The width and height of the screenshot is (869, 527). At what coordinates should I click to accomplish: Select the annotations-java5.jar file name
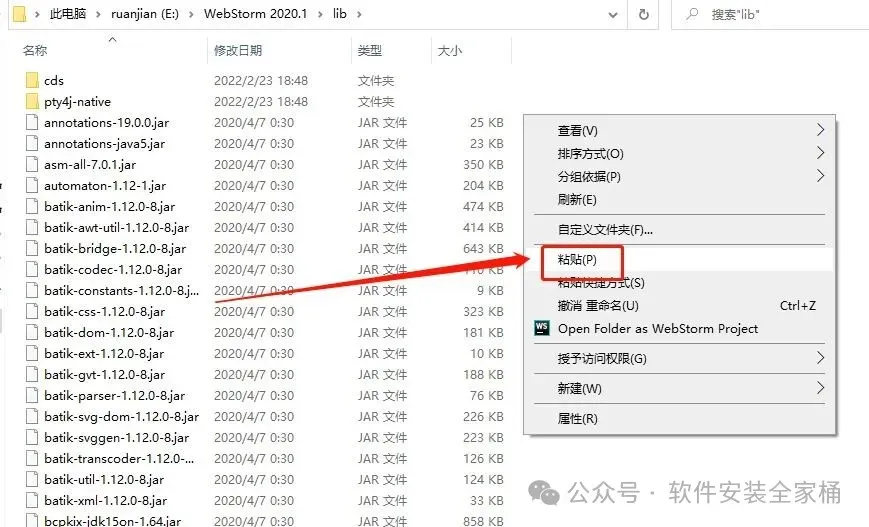pyautogui.click(x=105, y=144)
